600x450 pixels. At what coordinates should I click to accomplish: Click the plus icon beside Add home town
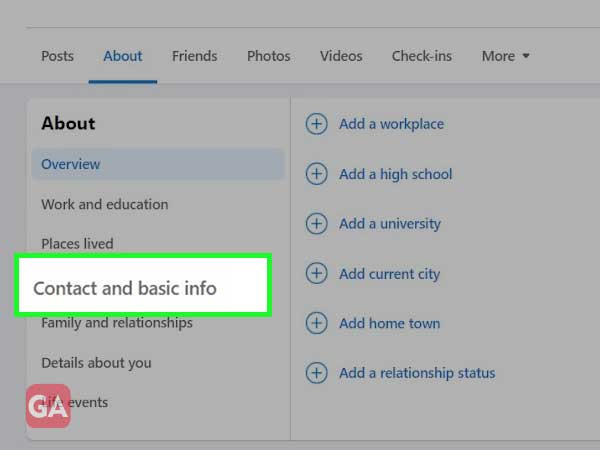click(x=316, y=323)
